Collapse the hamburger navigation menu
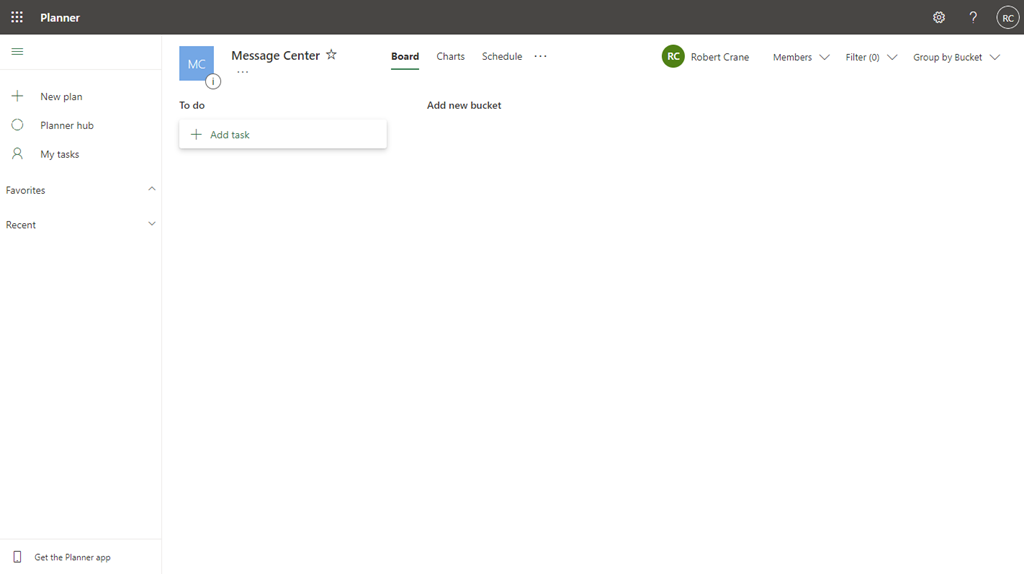This screenshot has height=574, width=1024. (x=17, y=51)
